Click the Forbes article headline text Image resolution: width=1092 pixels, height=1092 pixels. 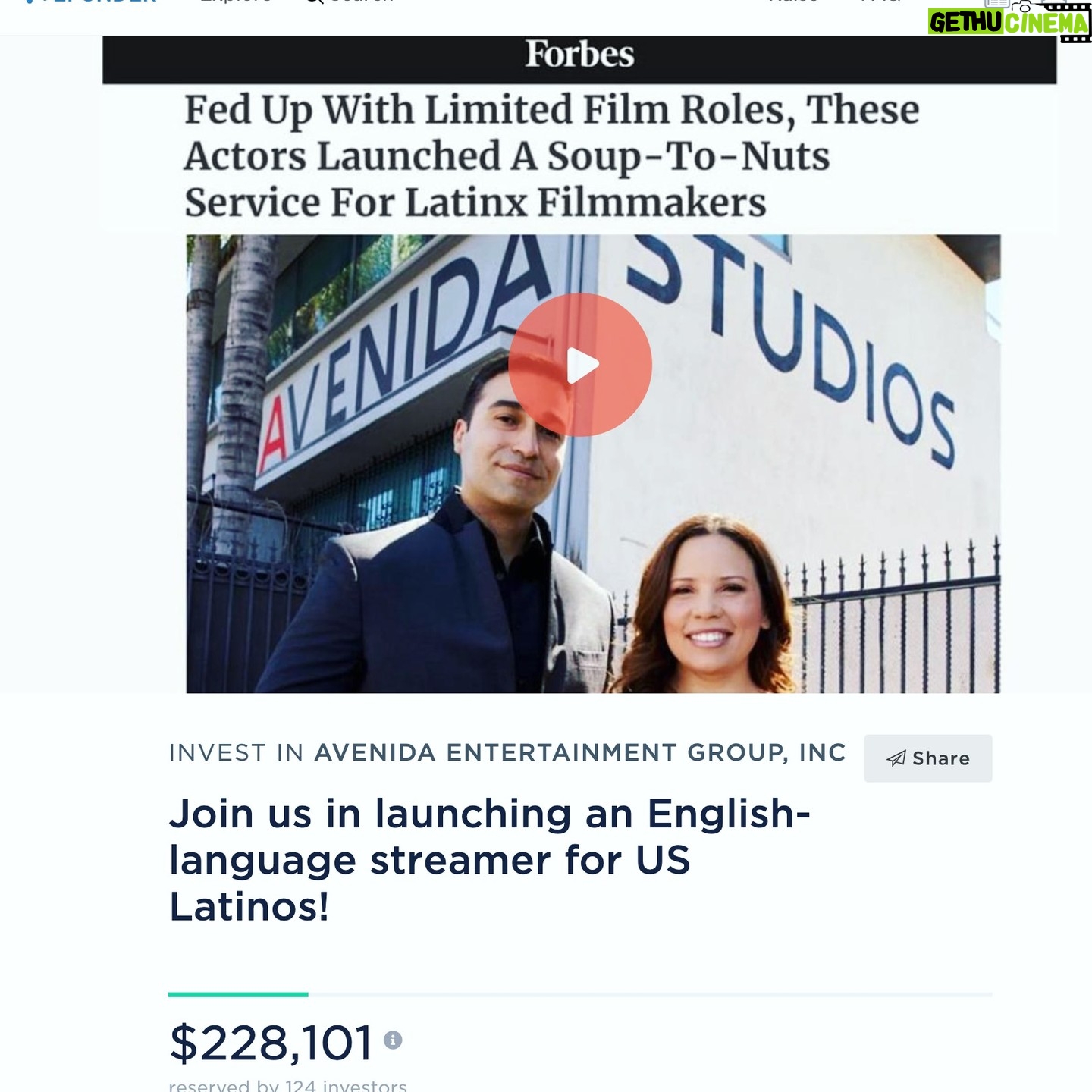[551, 155]
